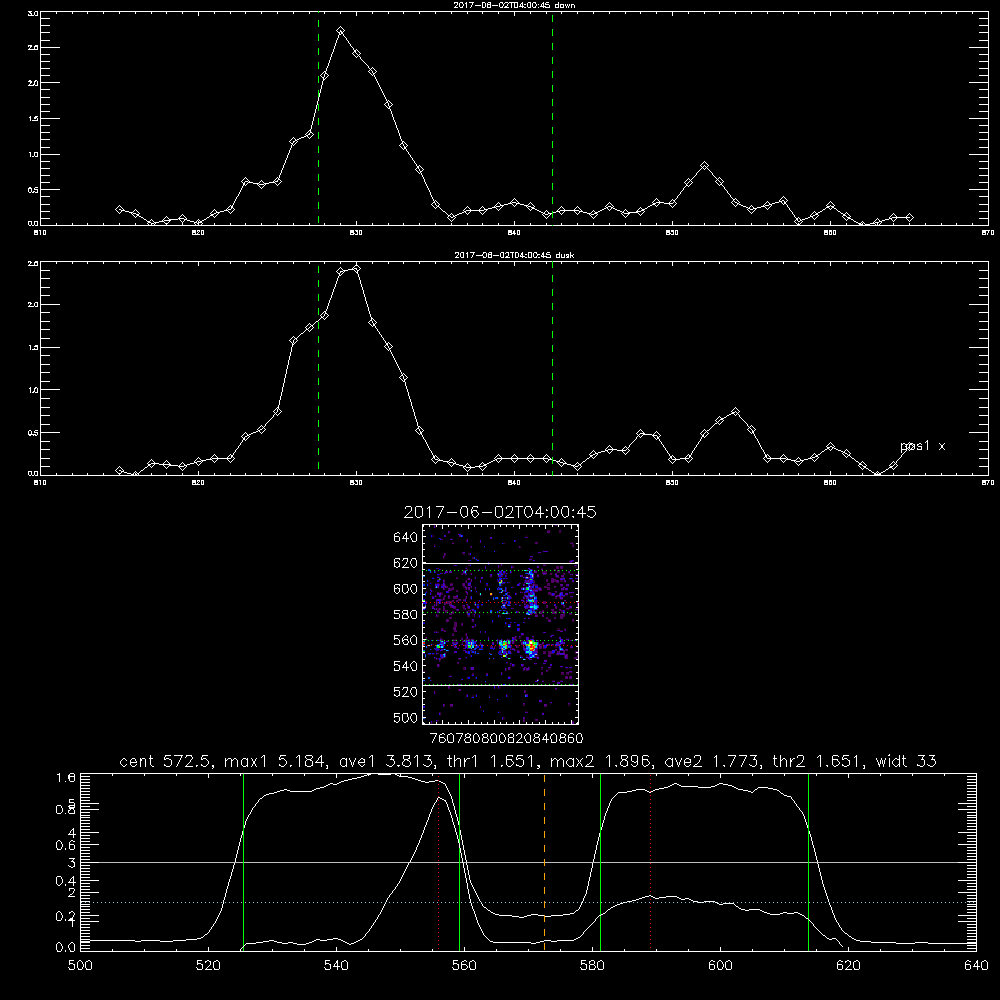This screenshot has height=1000, width=1000.
Task: Click the 'cent 572.5' statistics title line
Action: tap(528, 761)
